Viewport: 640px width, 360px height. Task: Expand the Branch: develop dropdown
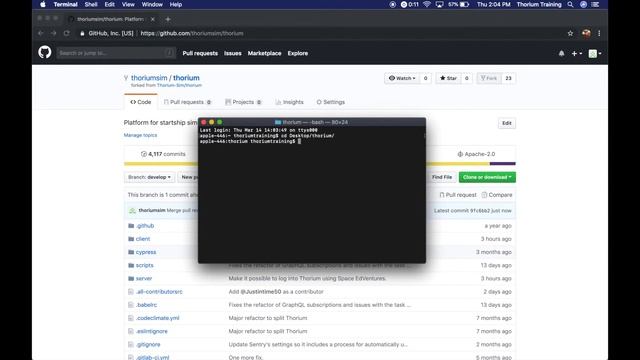pos(149,177)
